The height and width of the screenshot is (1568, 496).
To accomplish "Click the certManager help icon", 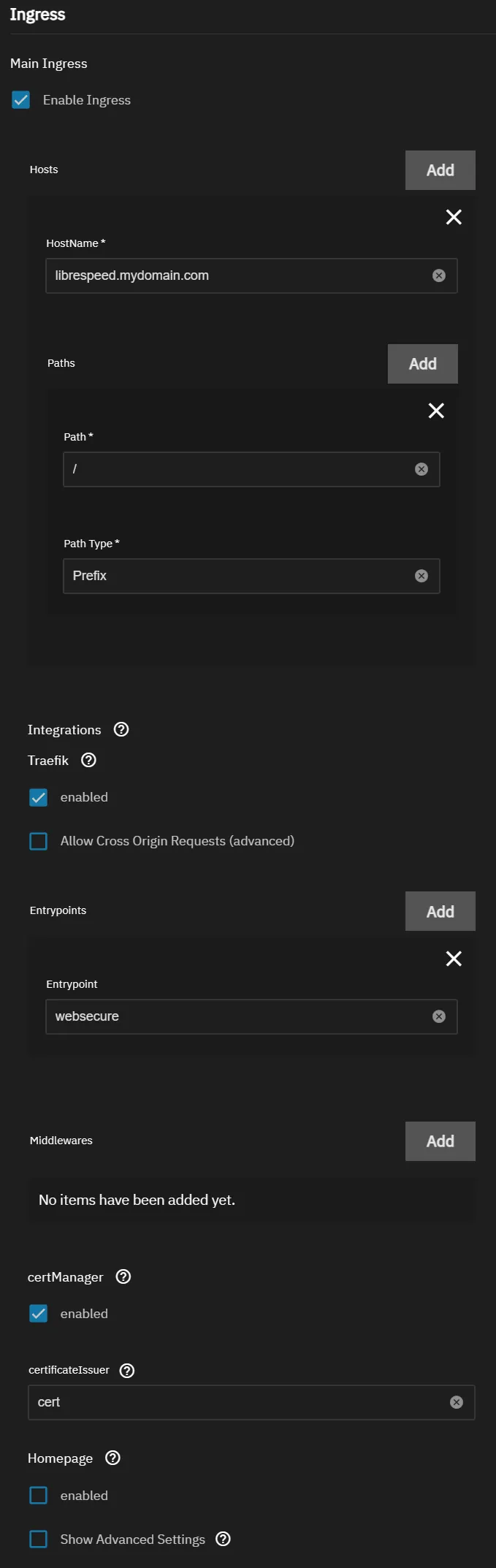I will [x=123, y=1276].
